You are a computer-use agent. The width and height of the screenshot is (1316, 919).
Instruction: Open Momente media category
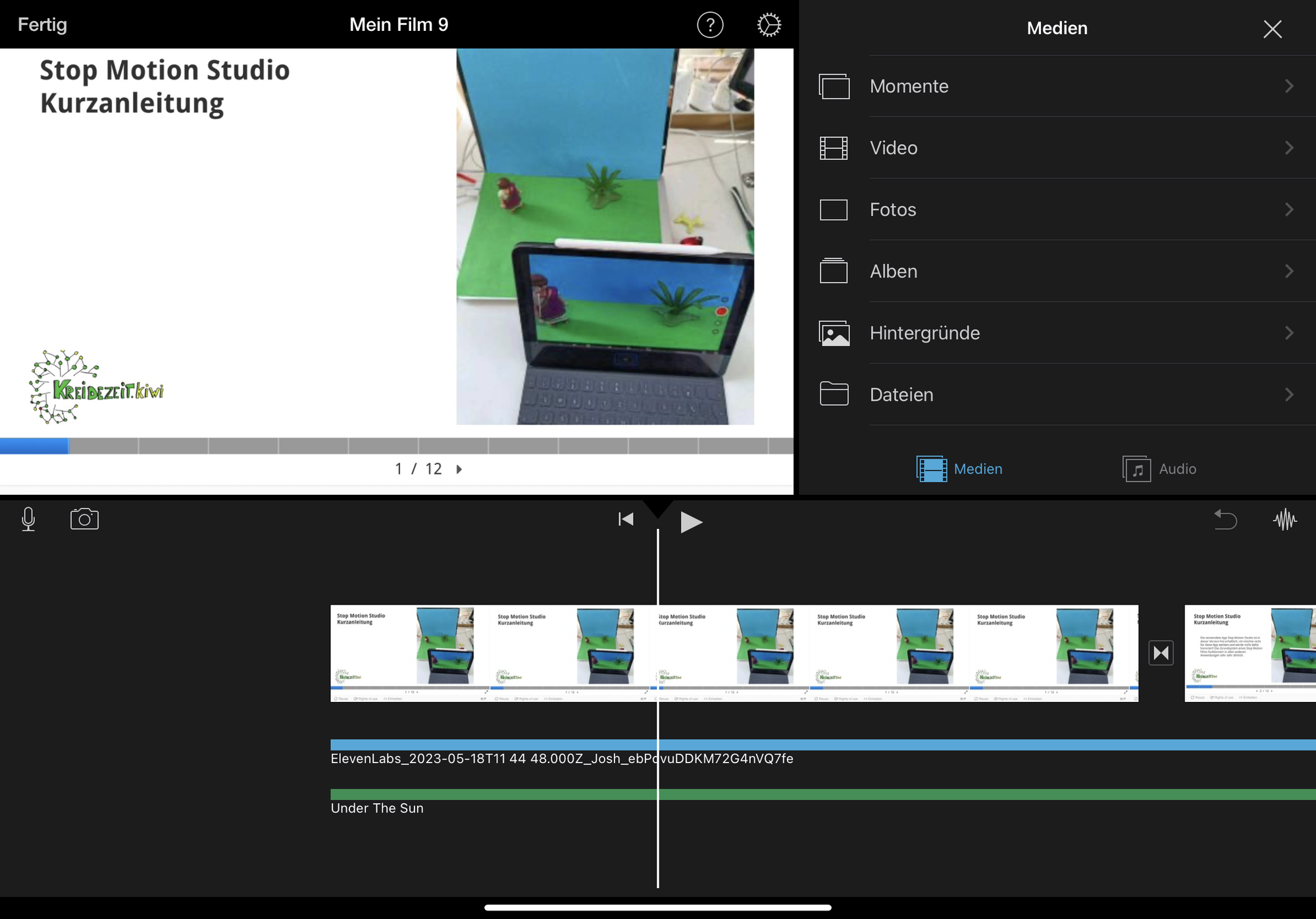pos(1057,86)
